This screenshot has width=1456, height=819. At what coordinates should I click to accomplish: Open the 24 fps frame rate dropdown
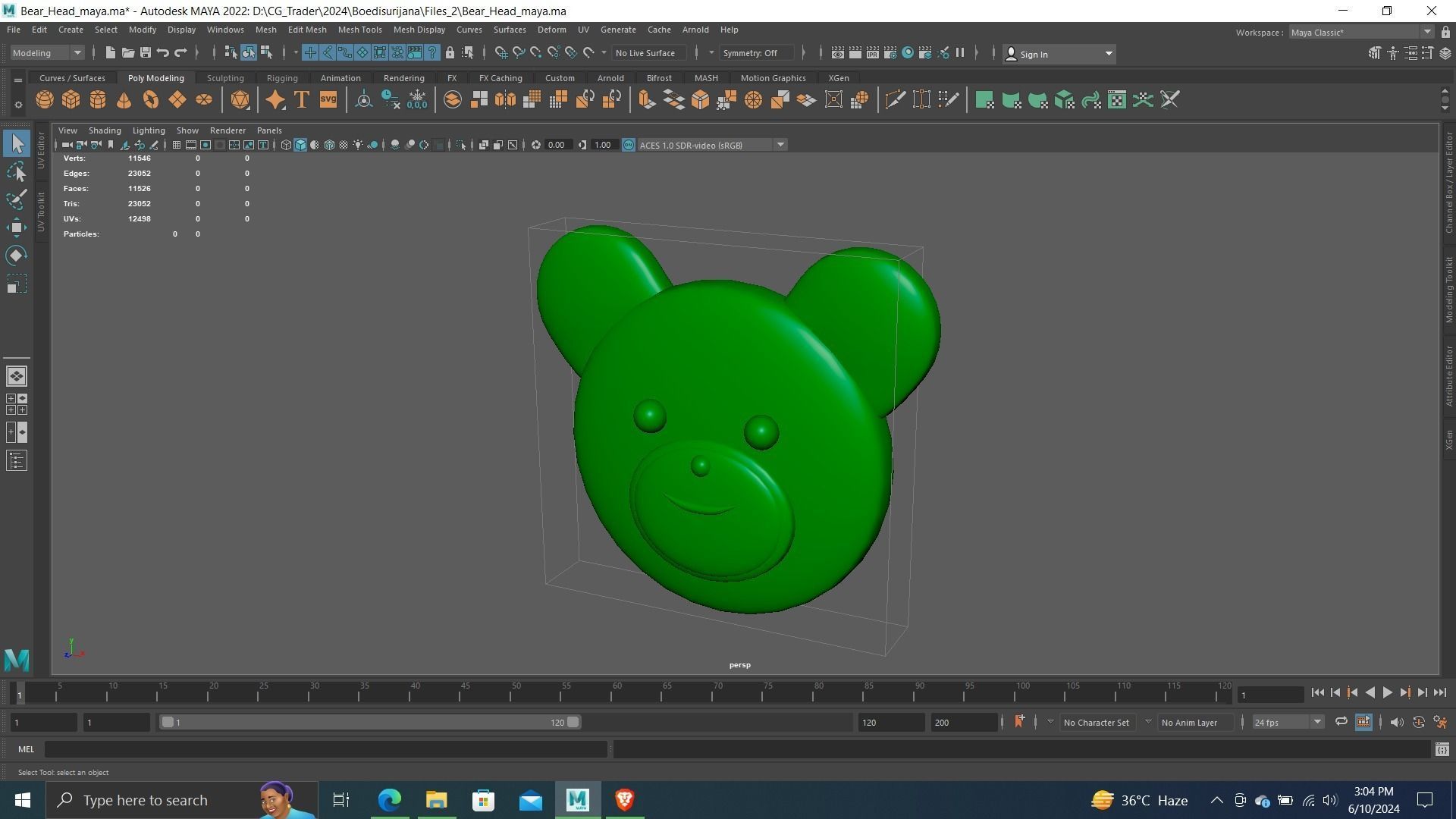1288,723
